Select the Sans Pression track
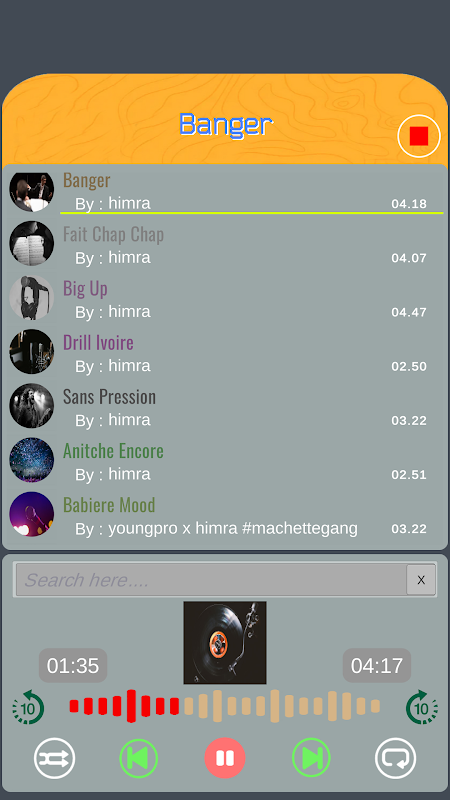 click(x=225, y=408)
